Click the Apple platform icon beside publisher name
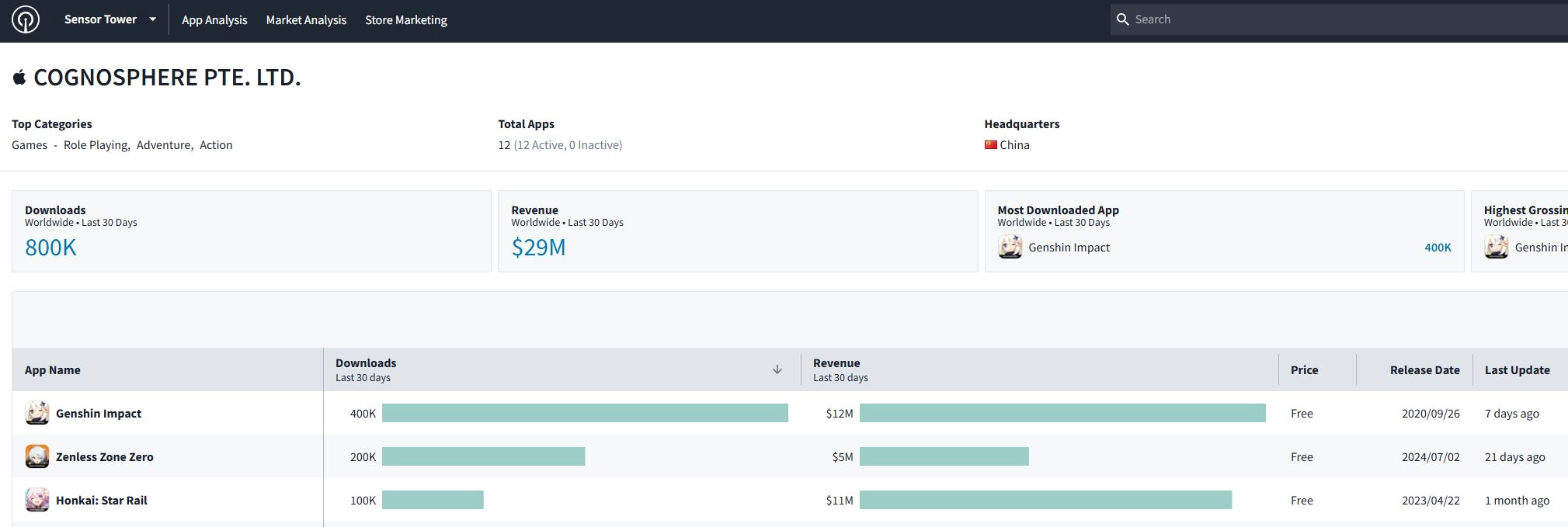The height and width of the screenshot is (527, 1568). point(19,77)
